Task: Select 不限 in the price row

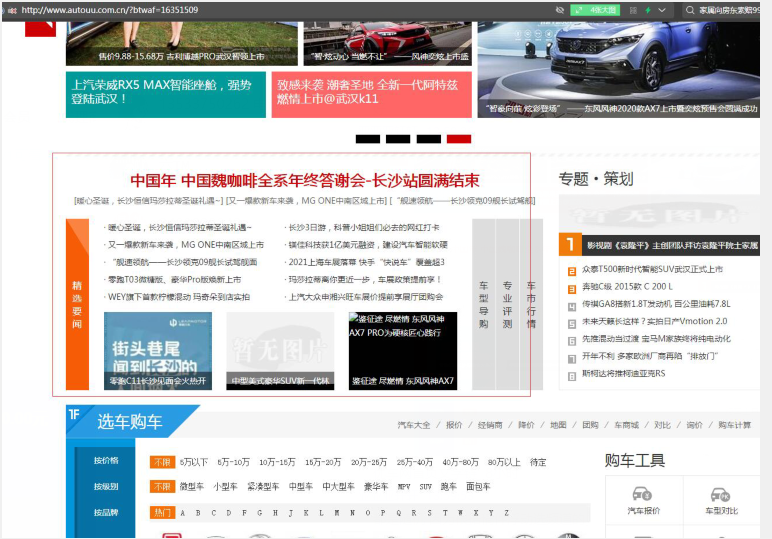Action: coord(162,462)
